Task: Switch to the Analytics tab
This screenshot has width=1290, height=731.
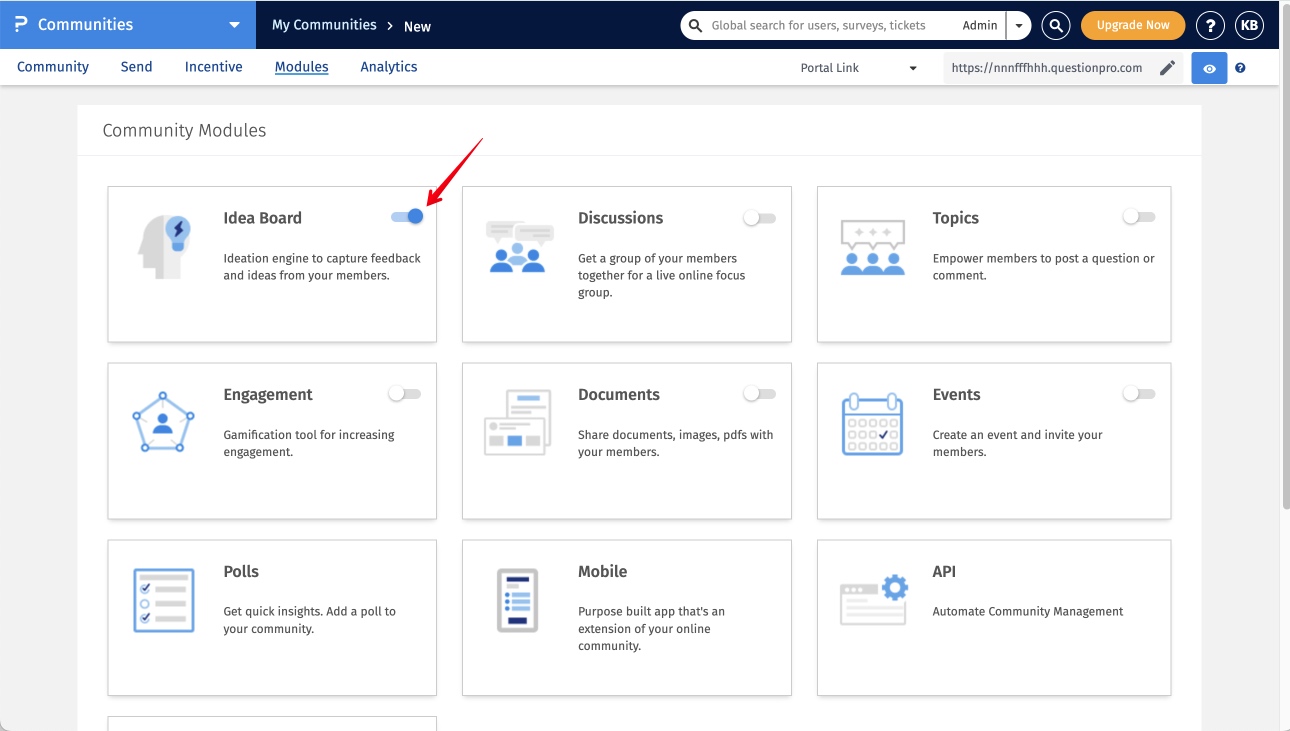Action: [x=389, y=67]
